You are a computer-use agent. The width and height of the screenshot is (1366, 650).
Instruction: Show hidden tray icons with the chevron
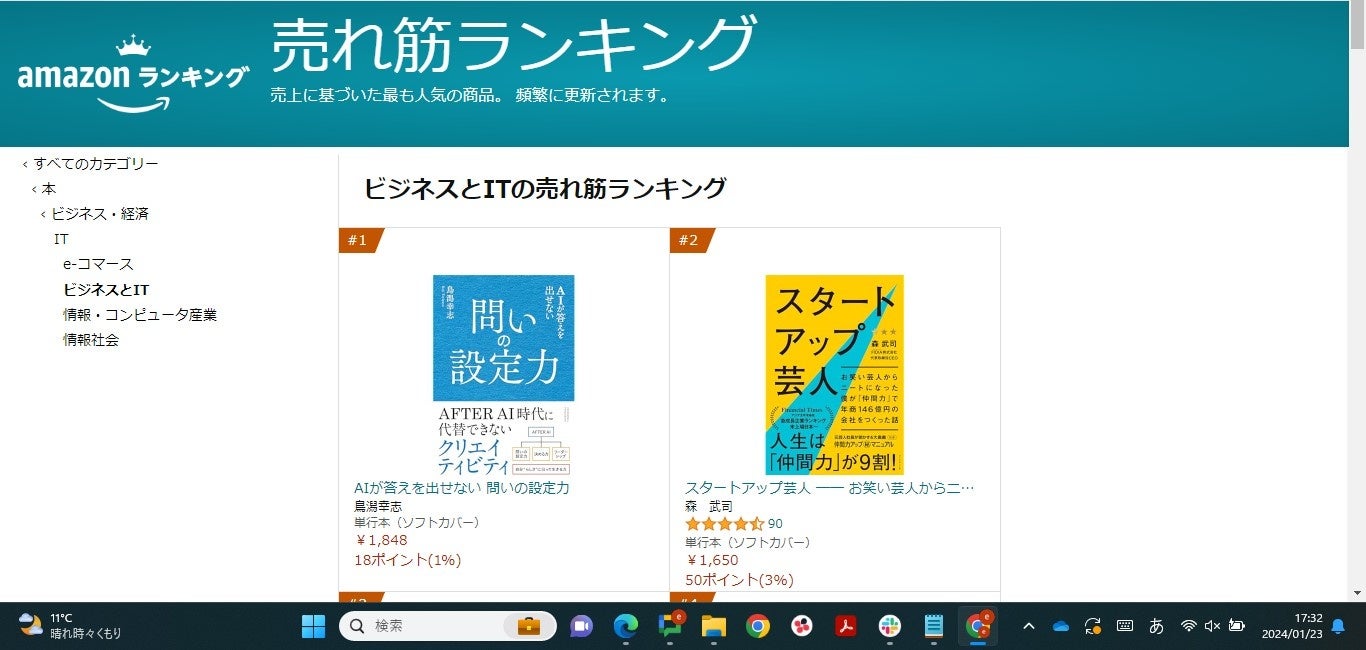tap(1028, 626)
